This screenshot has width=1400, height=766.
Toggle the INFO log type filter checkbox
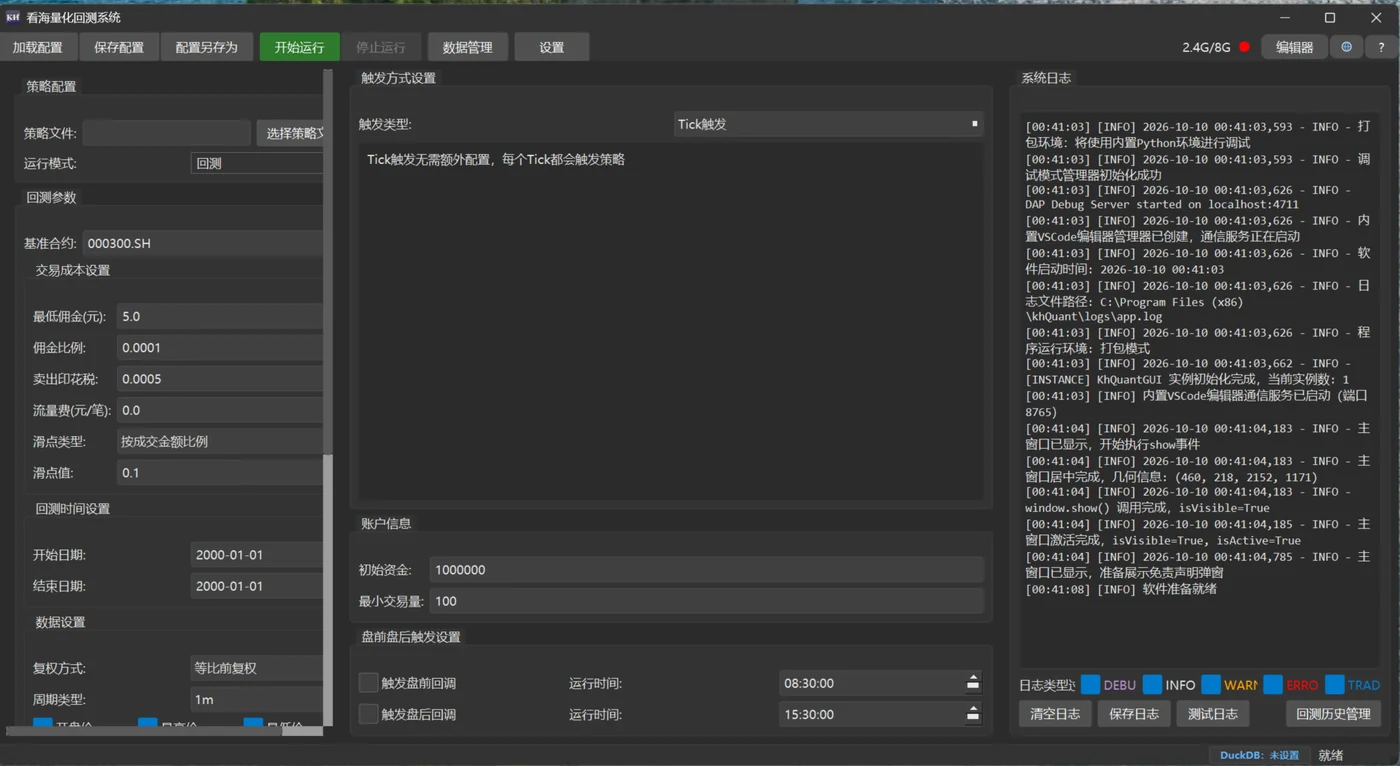(x=1153, y=685)
